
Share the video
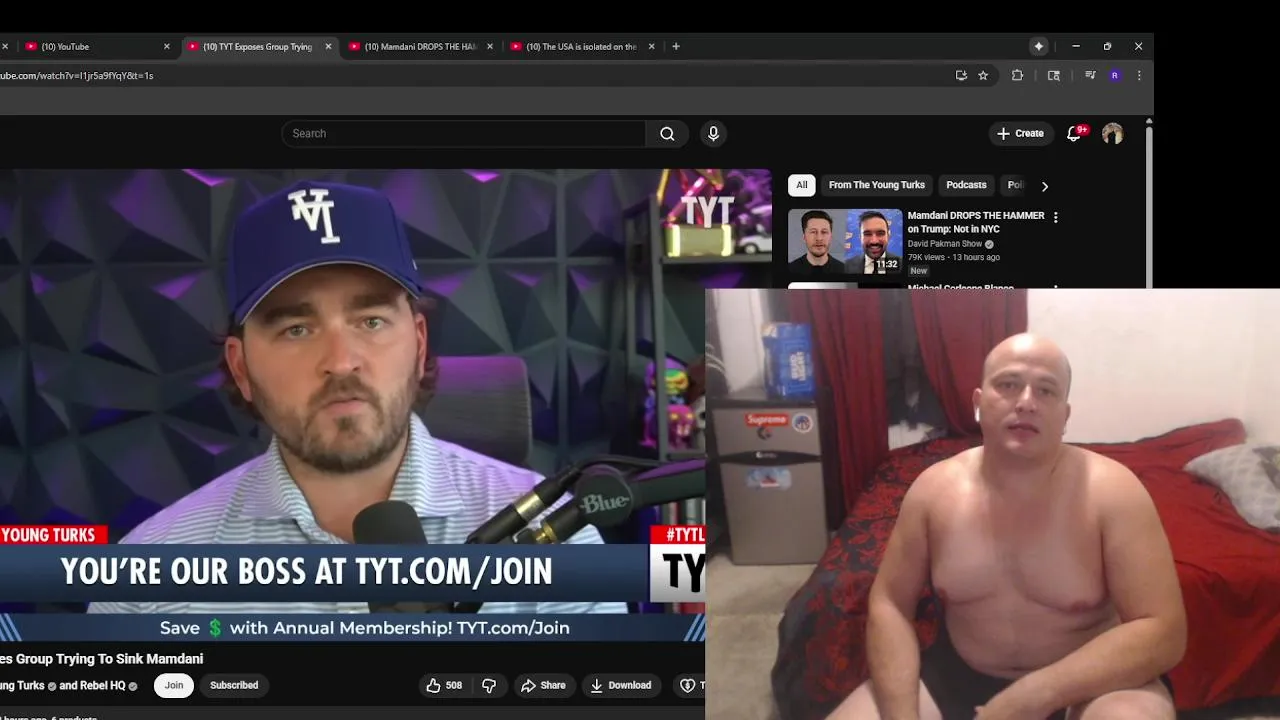click(543, 685)
